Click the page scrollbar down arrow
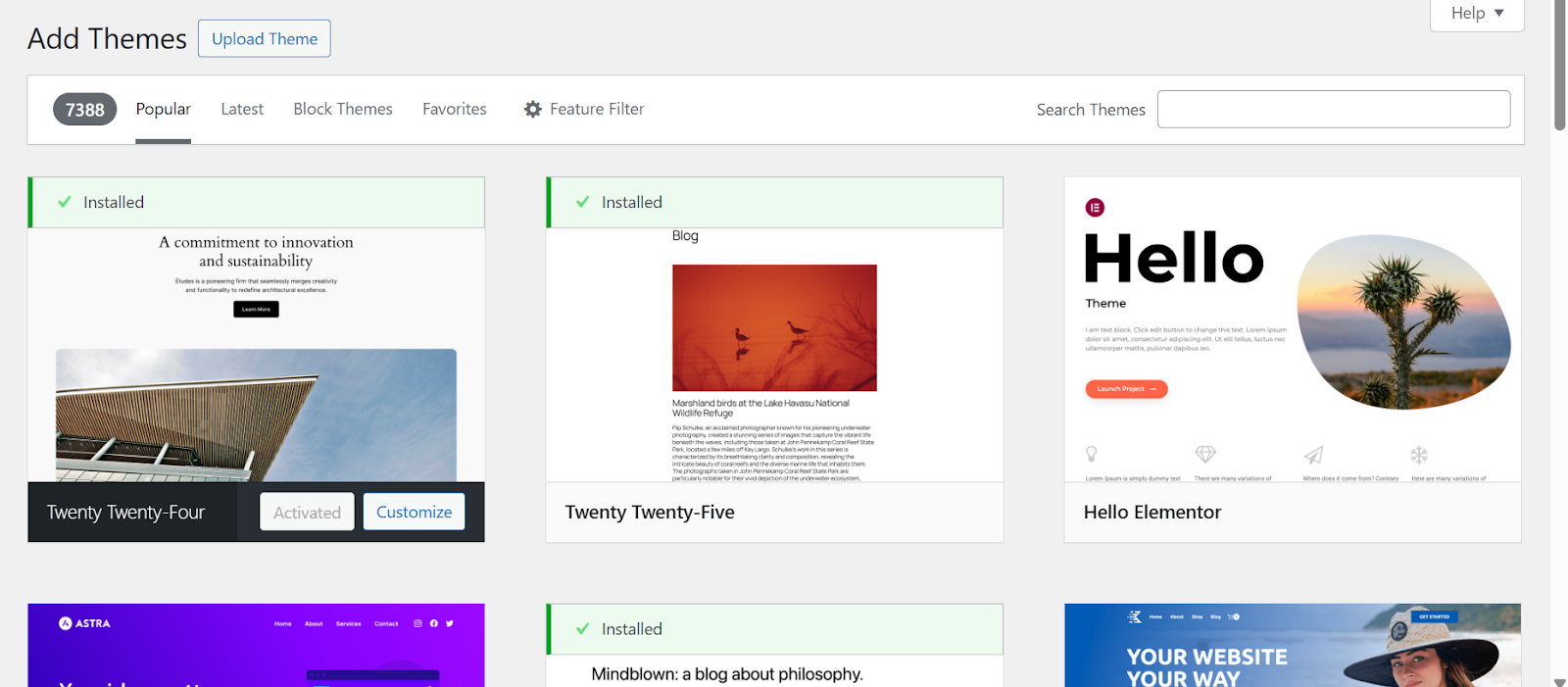 click(1559, 681)
